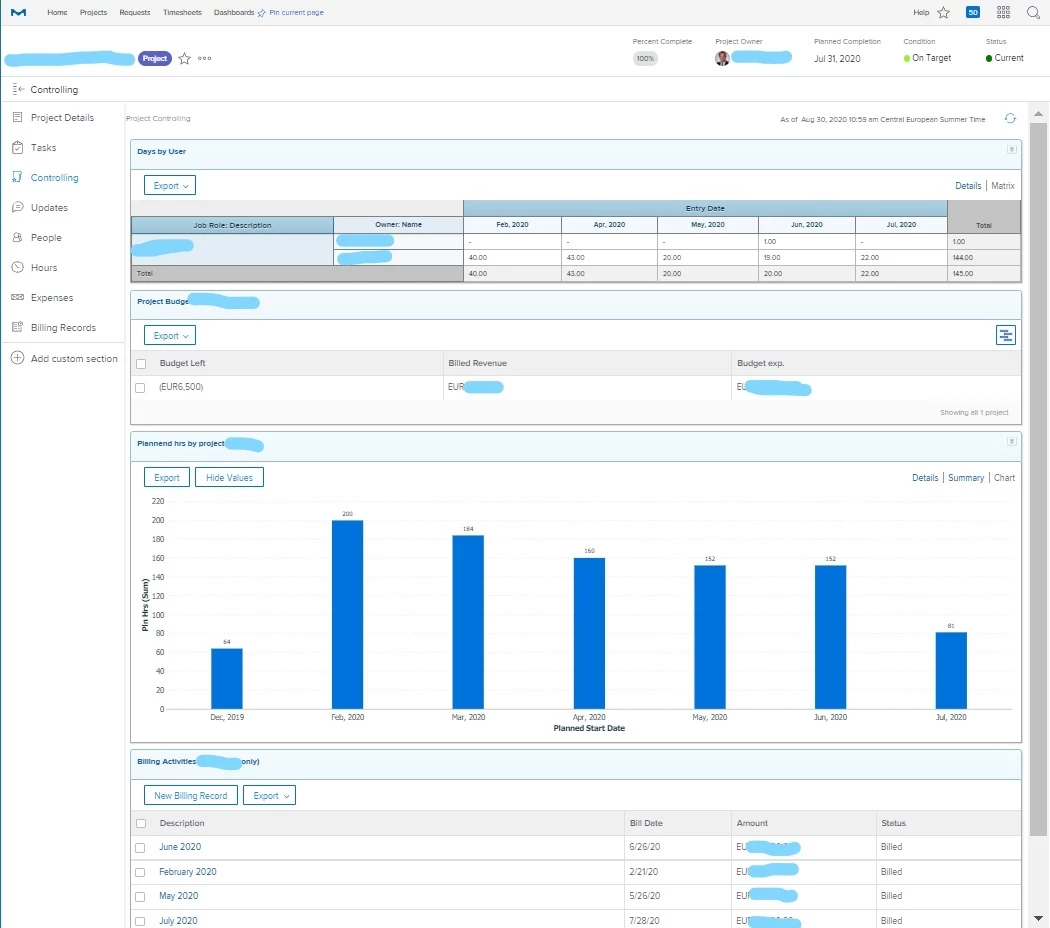Check the Budget Left header checkbox
1050x928 pixels.
pos(141,364)
